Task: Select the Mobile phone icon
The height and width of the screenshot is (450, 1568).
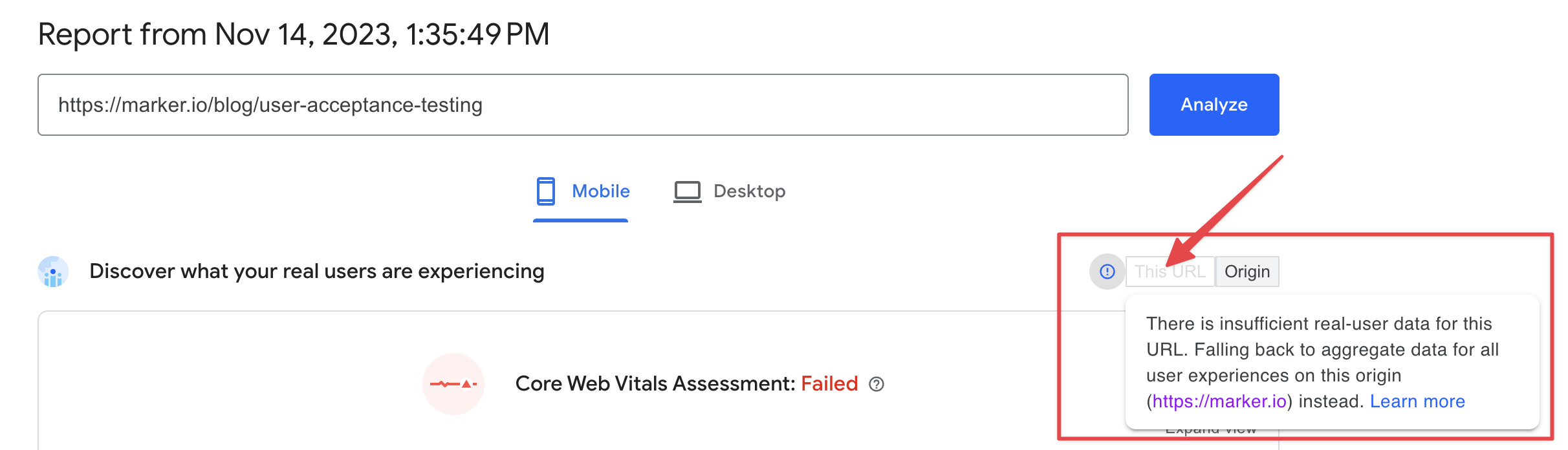Action: [546, 191]
